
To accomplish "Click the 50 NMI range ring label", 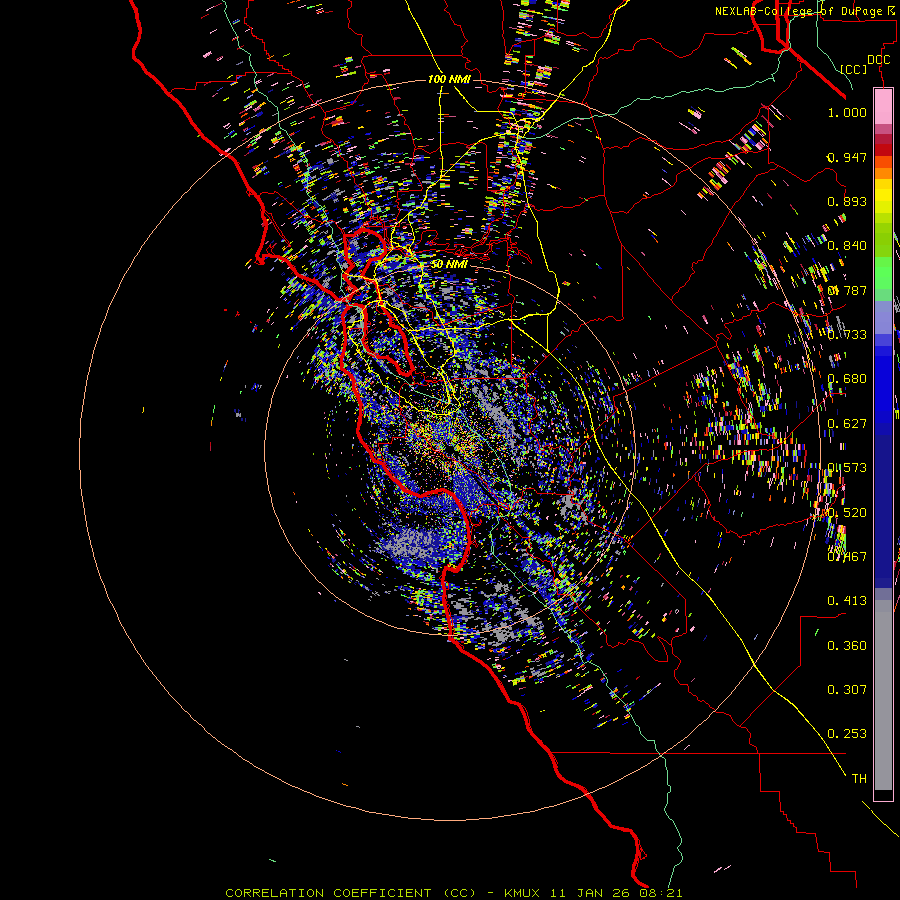I will 449,264.
